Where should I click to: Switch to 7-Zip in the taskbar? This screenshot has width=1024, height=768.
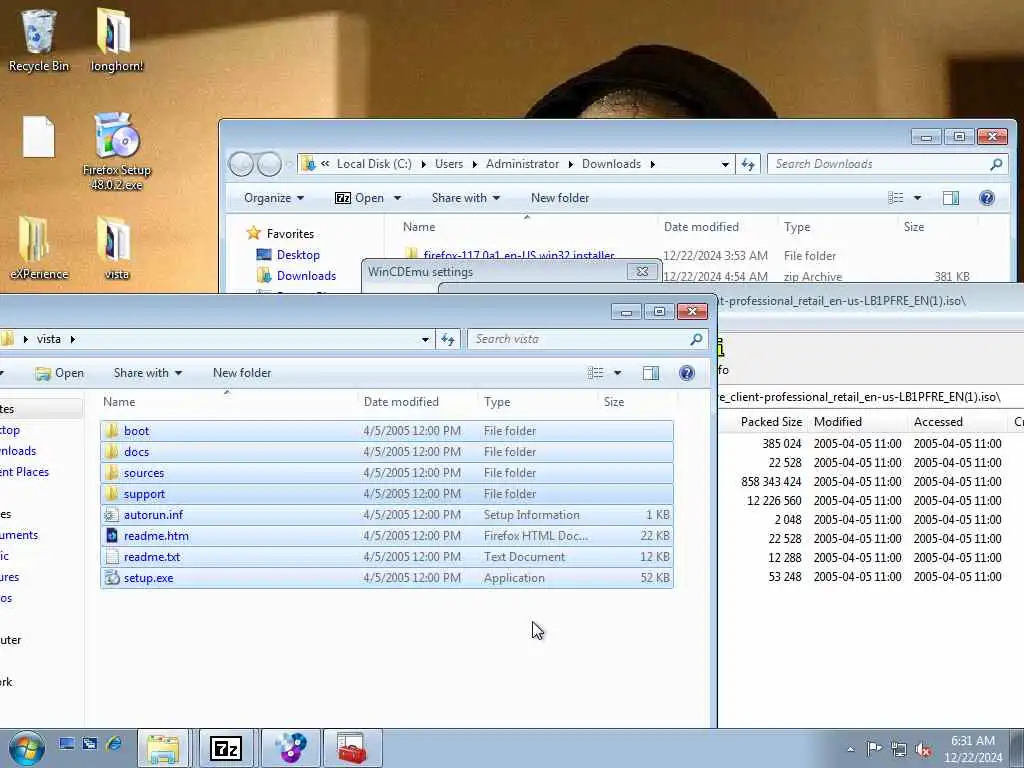pos(226,748)
